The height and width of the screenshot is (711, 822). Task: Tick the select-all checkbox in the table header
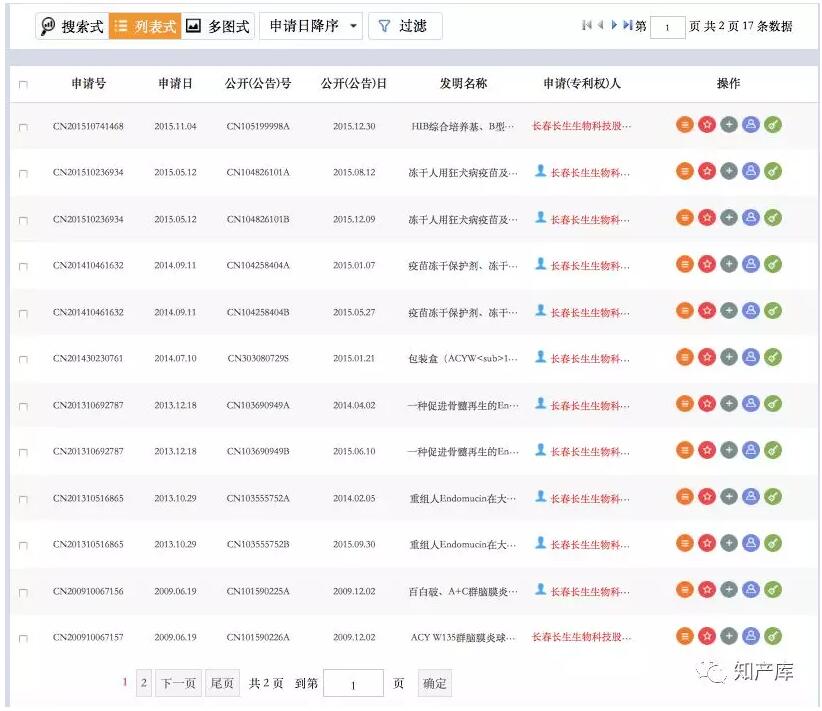(x=23, y=84)
